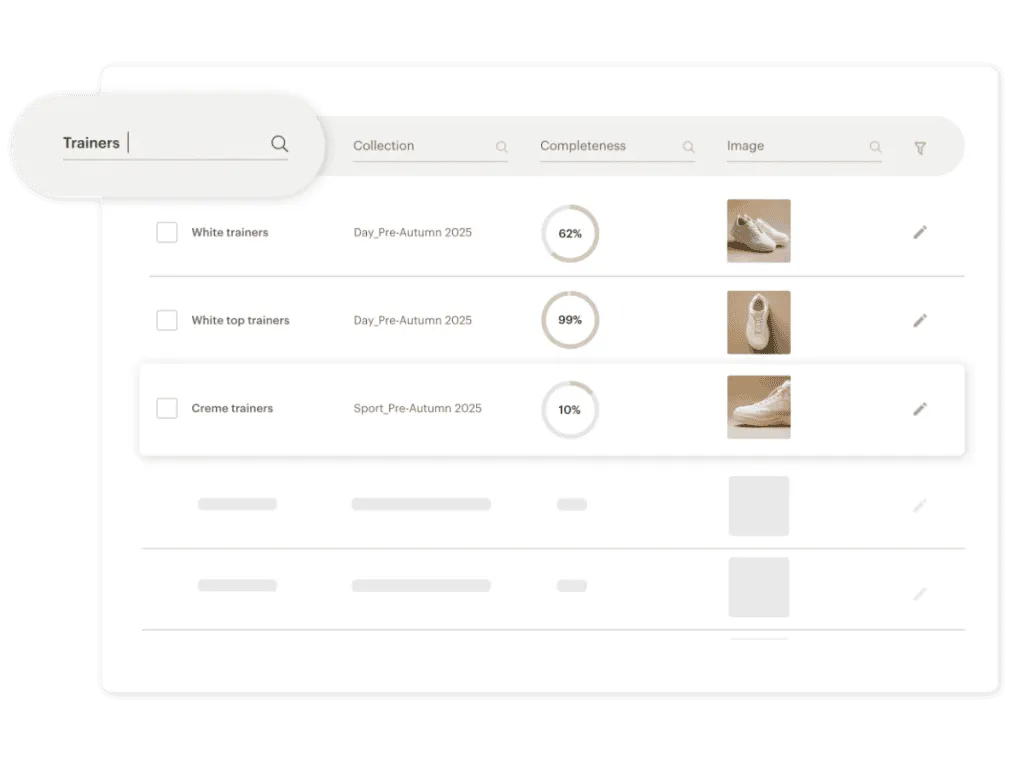Click the Image column search icon
This screenshot has height=768, width=1024.
875,147
